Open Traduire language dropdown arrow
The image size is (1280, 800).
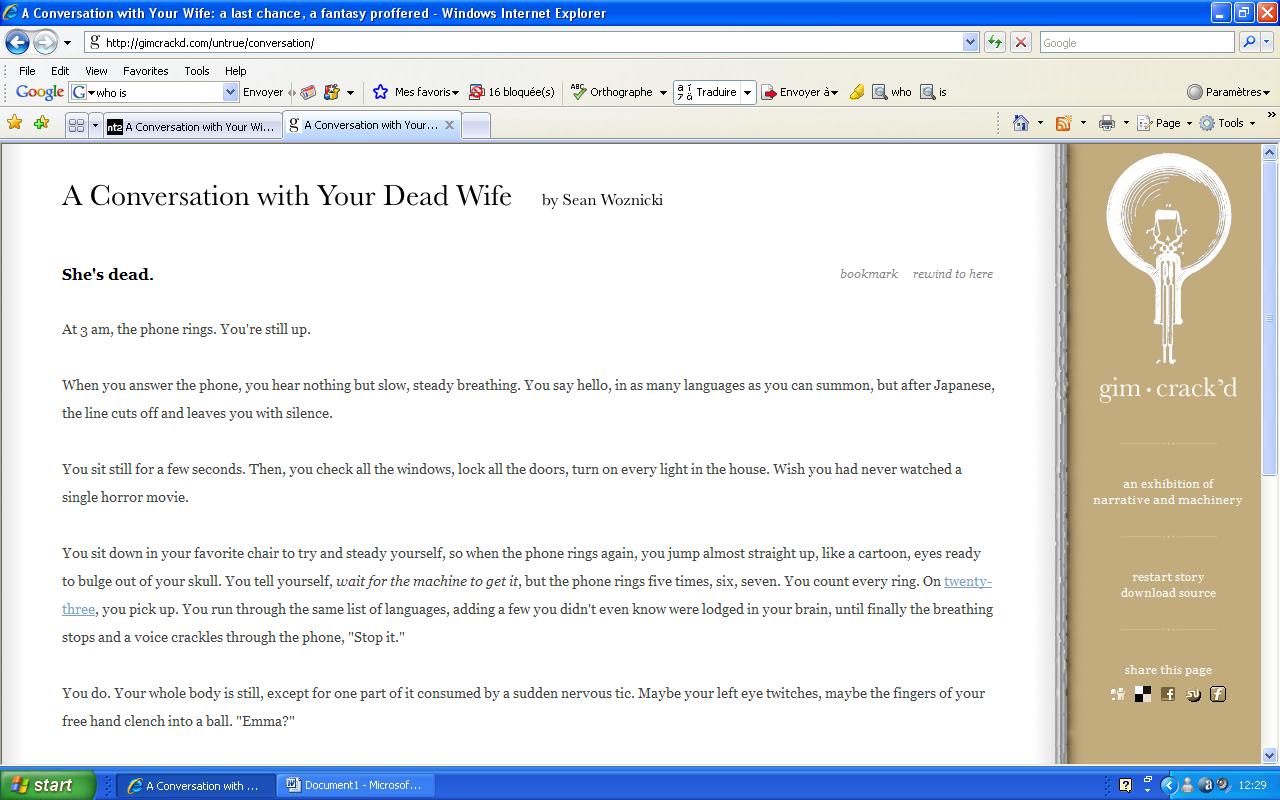point(747,93)
